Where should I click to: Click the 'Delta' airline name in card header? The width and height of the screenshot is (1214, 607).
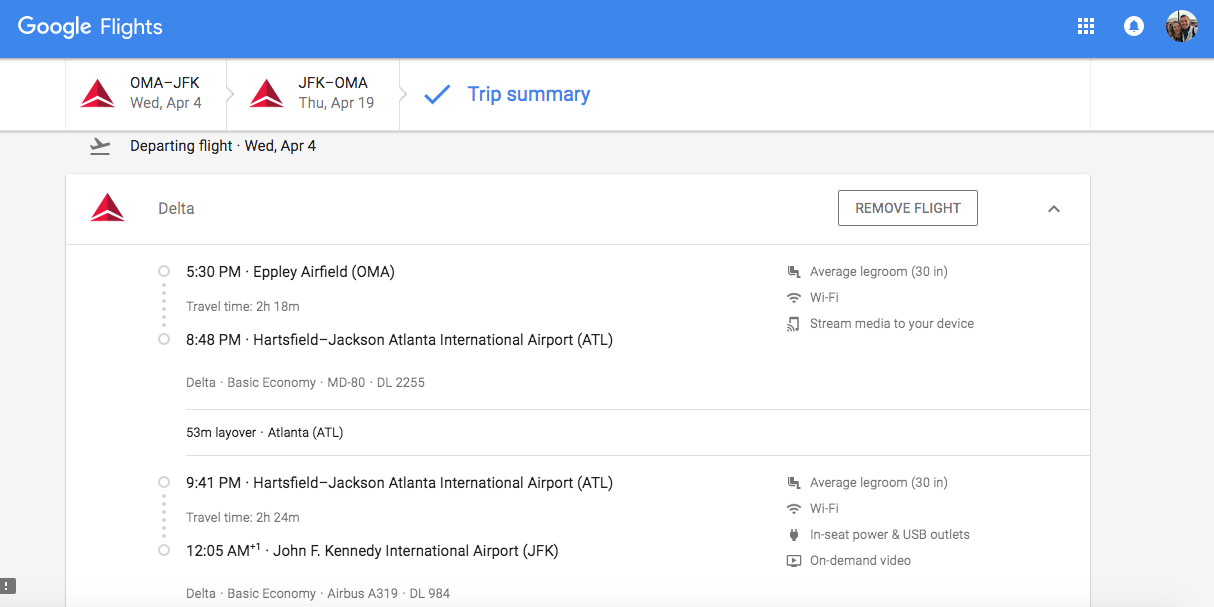[176, 208]
